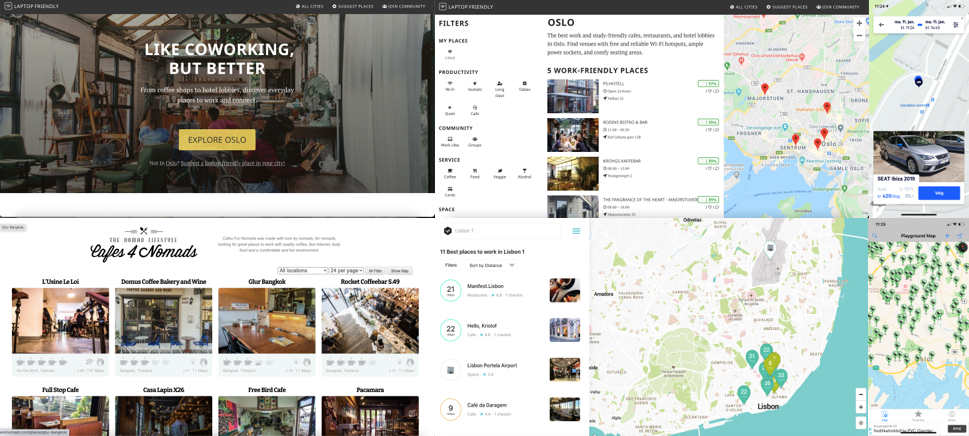Open the All locations dropdown
Image resolution: width=969 pixels, height=436 pixels.
[302, 270]
